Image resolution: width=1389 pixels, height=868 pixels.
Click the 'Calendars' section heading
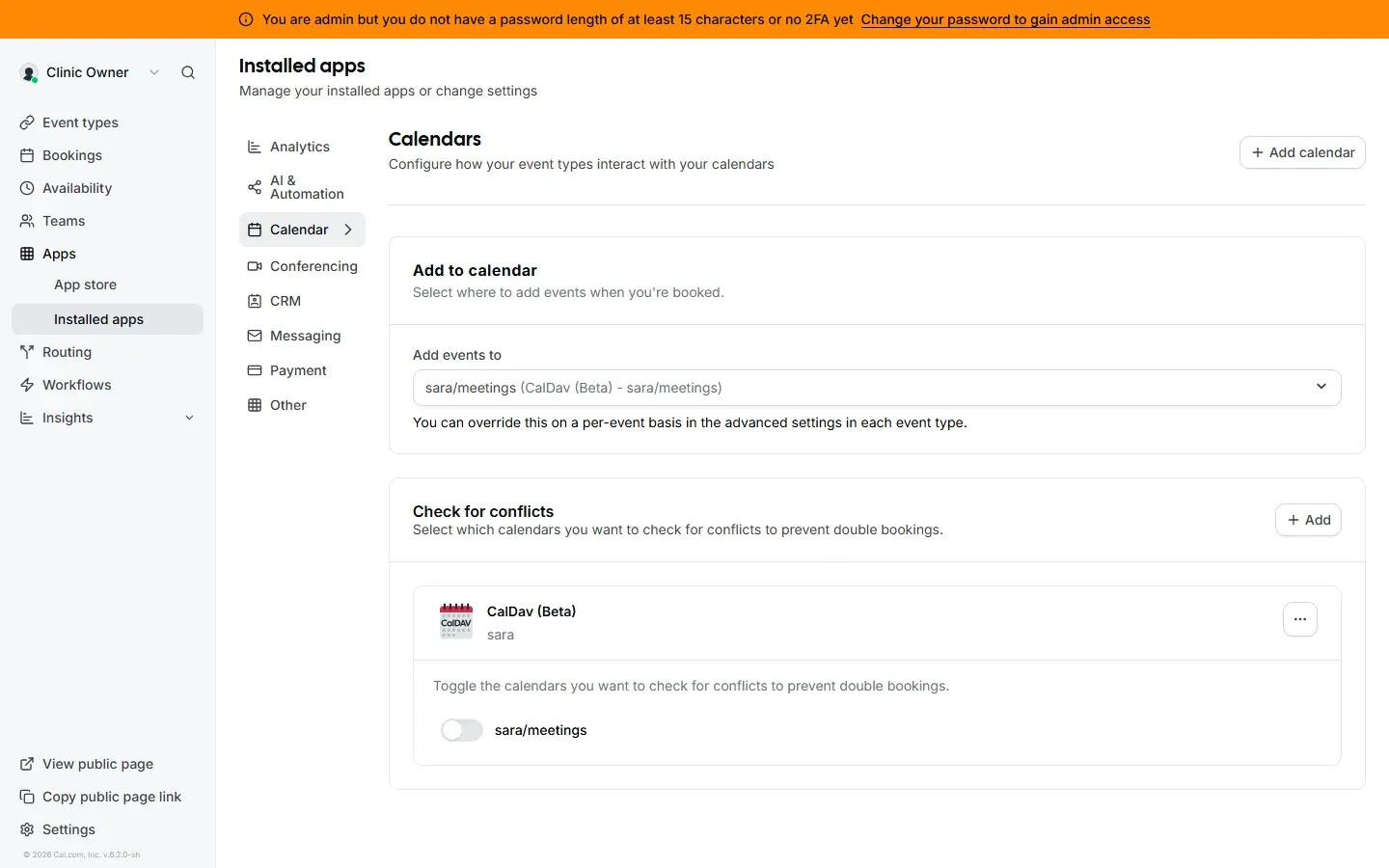tap(435, 139)
